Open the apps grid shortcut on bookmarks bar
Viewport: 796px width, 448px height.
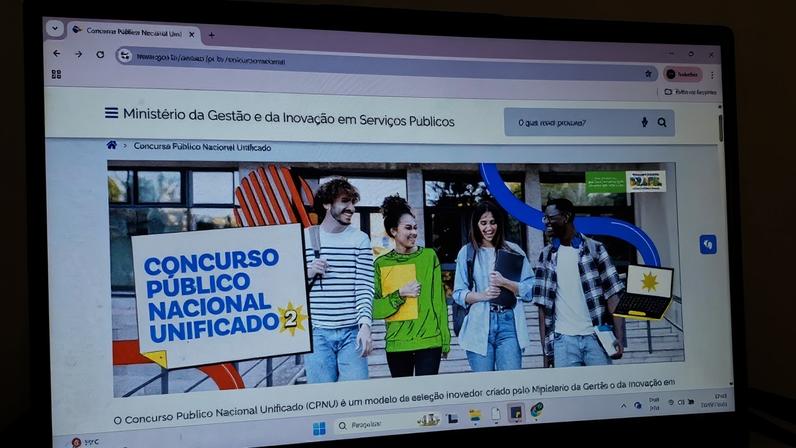tap(56, 75)
